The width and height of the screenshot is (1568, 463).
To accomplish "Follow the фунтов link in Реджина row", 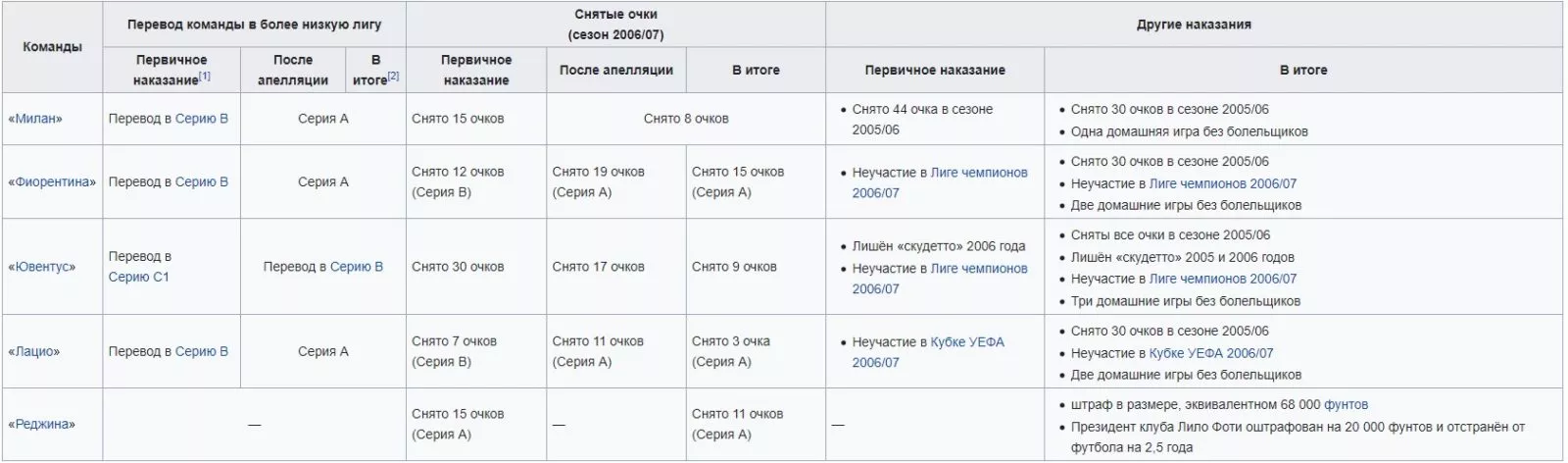I will (x=1346, y=404).
